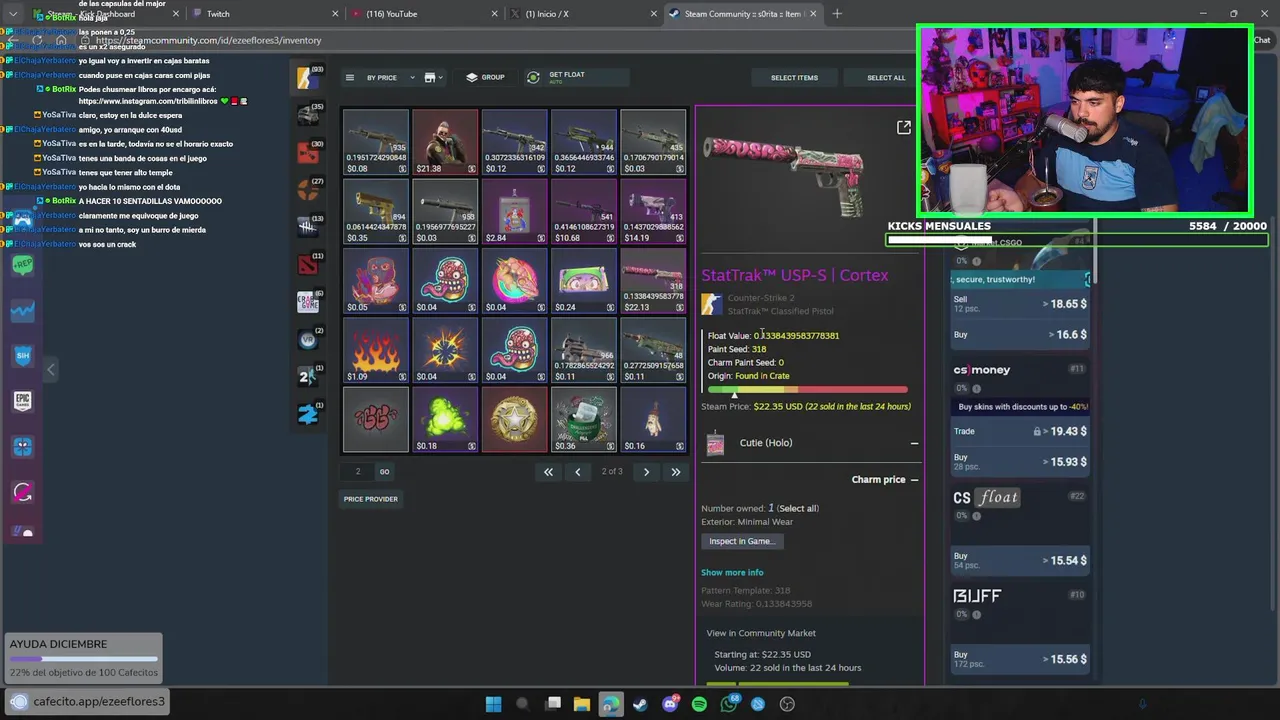Open the red game inventory with count 30
The height and width of the screenshot is (720, 1280).
click(x=308, y=152)
